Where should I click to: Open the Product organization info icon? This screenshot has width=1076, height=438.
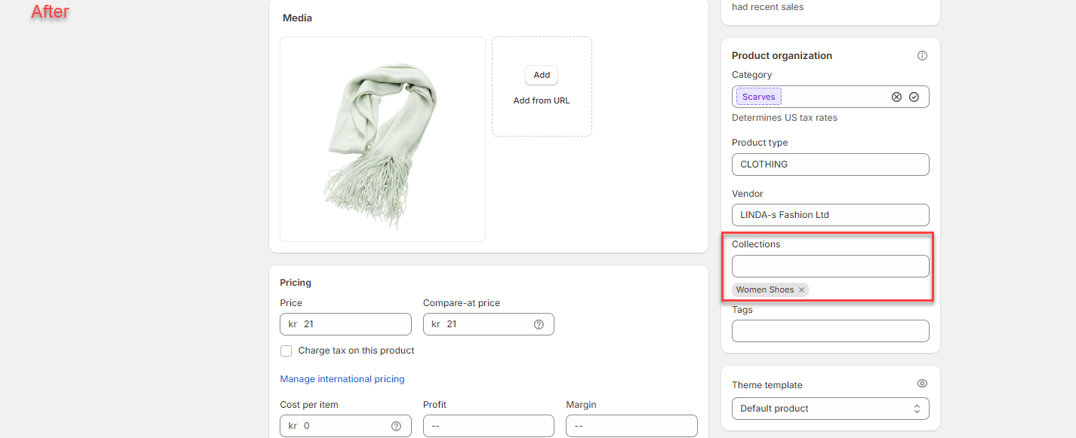[922, 56]
